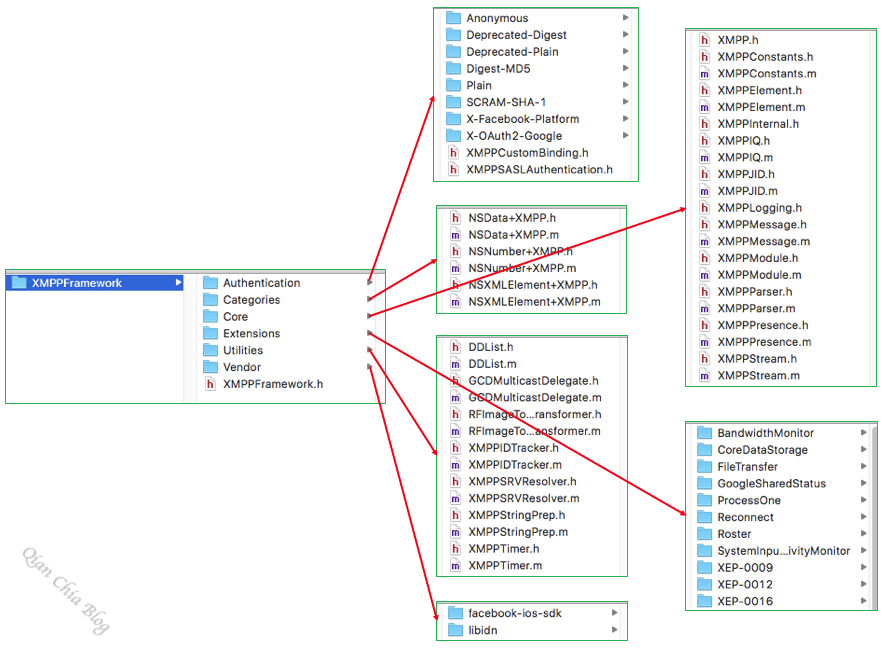Select the GCDMulticastDelegate.h file name
Screen dimensions: 885x648
[533, 381]
